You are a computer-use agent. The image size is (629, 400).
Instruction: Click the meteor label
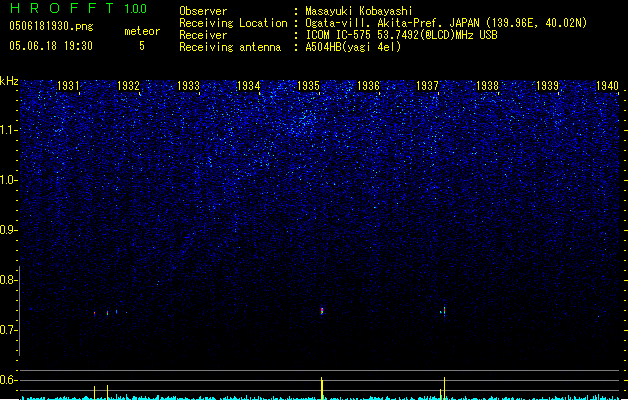pyautogui.click(x=142, y=31)
